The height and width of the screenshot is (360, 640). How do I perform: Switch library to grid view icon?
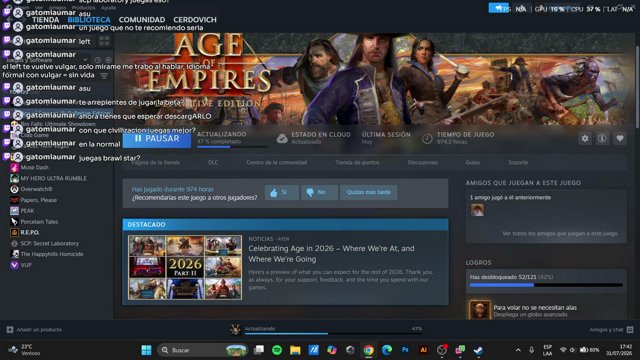tap(104, 40)
